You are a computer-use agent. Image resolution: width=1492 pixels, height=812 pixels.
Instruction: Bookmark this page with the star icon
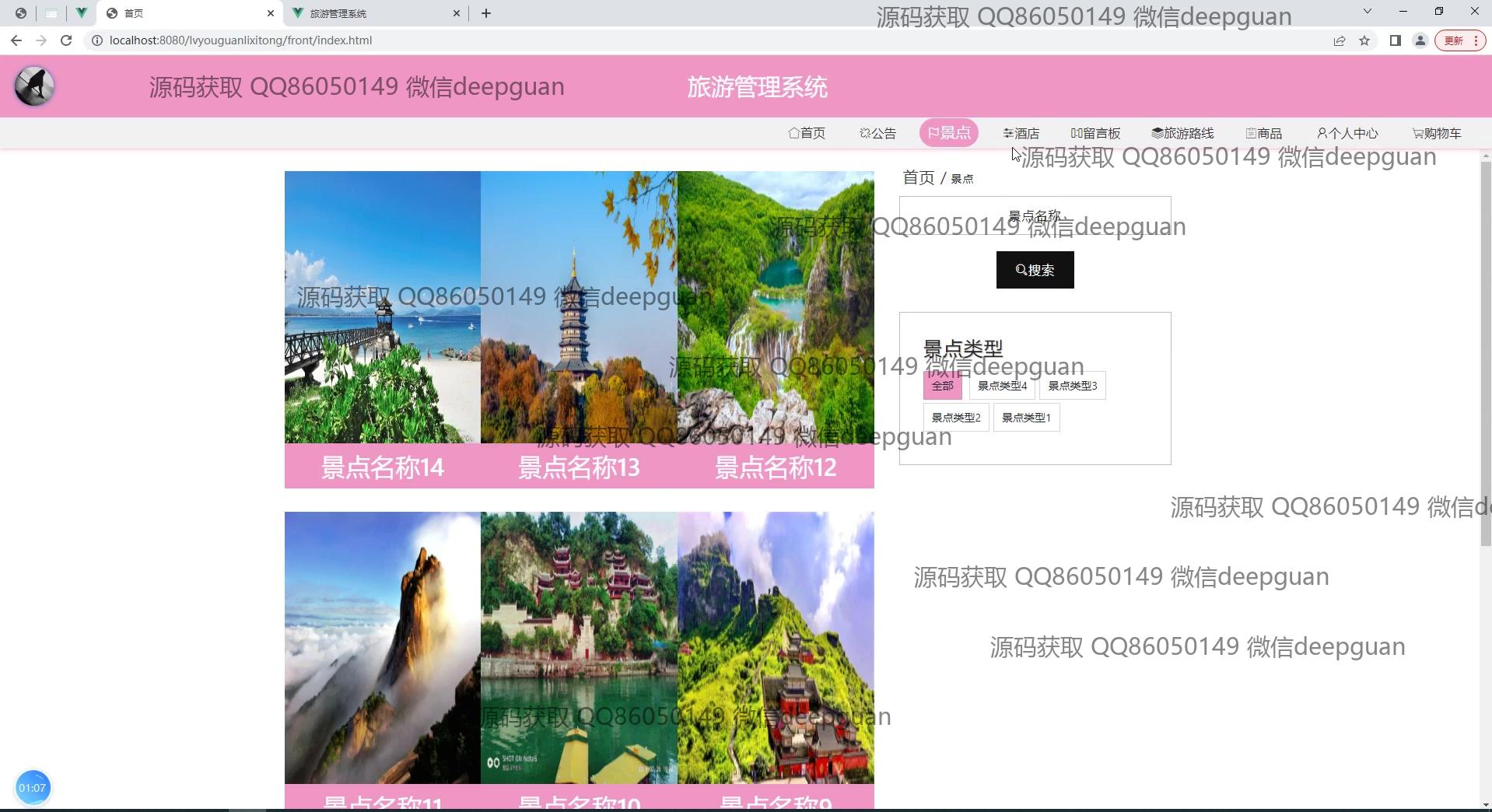pos(1364,40)
